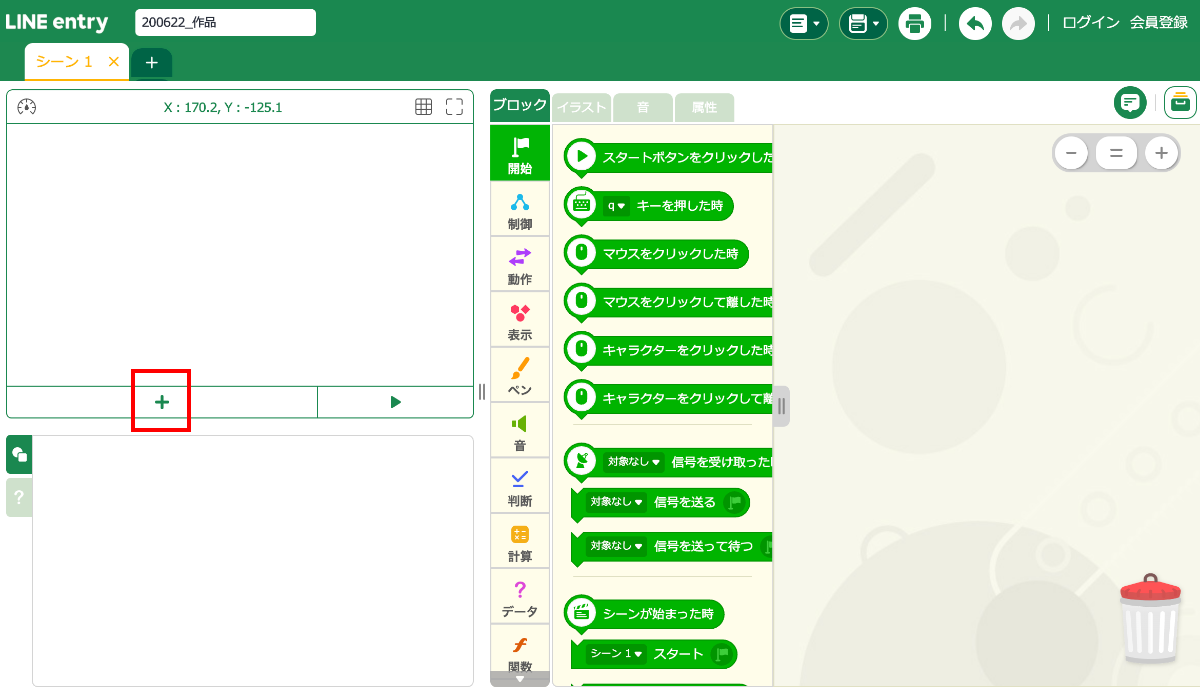Open the new/load project dropdown icon

[804, 23]
